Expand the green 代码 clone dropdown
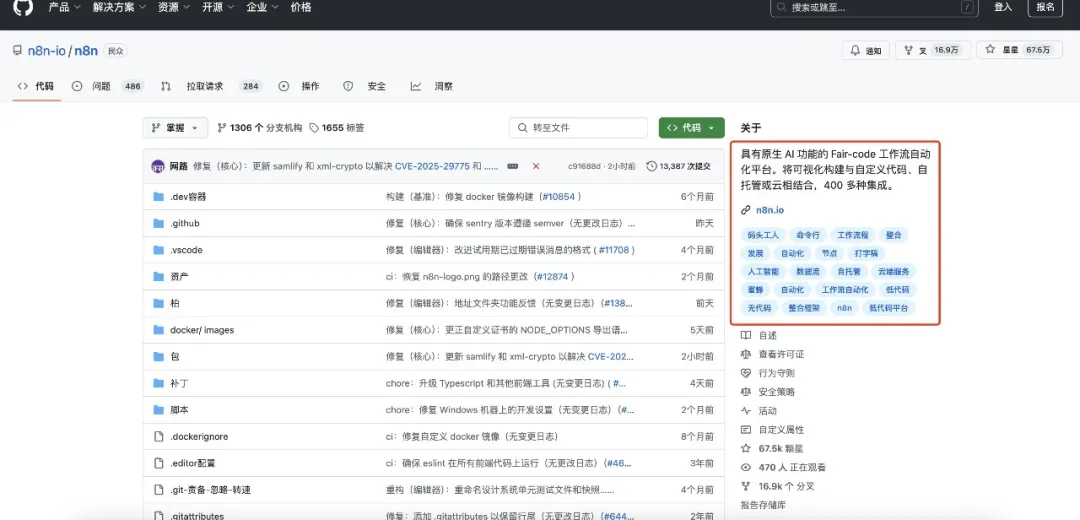 692,128
